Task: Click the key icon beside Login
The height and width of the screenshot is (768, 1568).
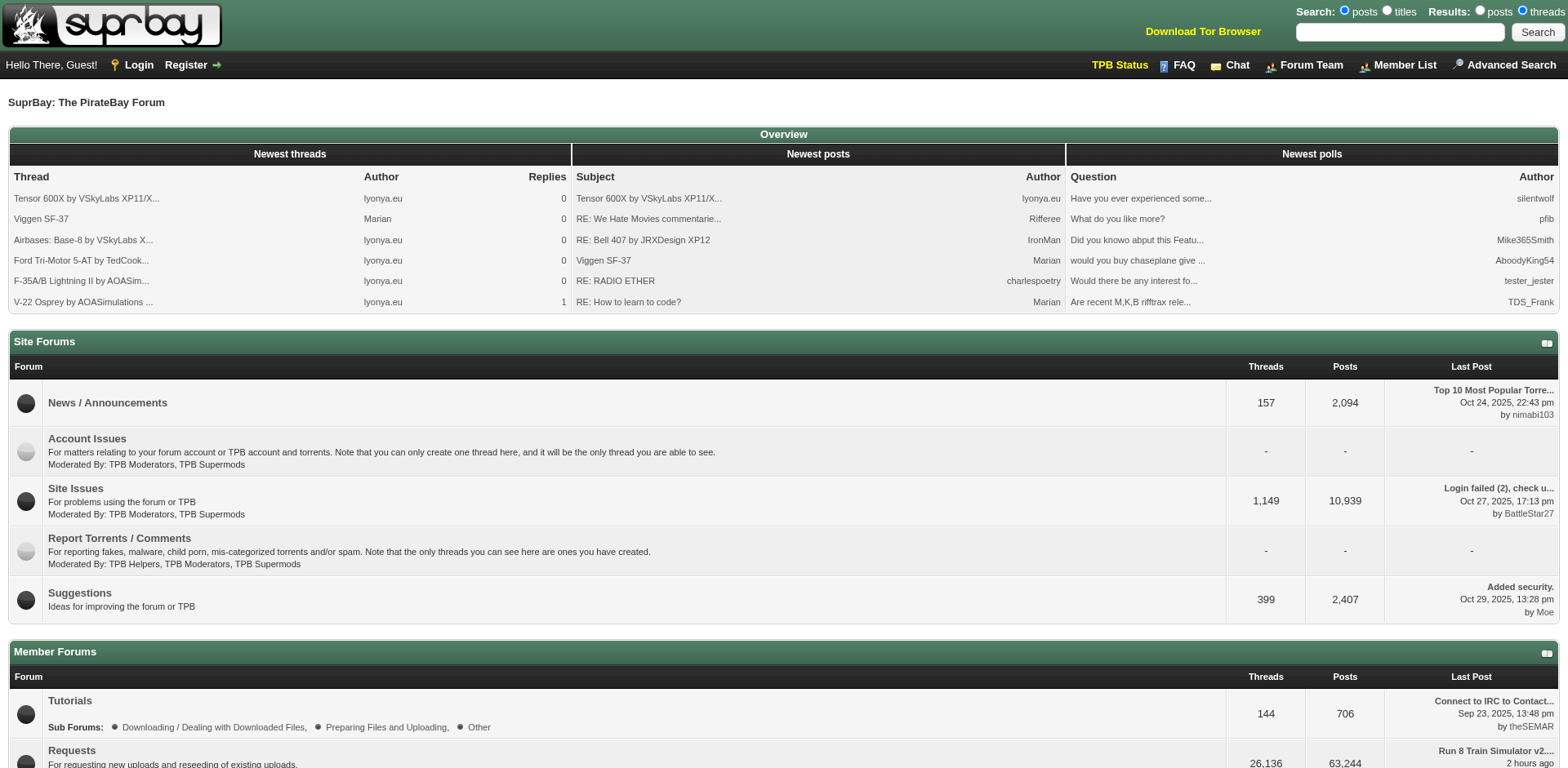Action: [115, 65]
